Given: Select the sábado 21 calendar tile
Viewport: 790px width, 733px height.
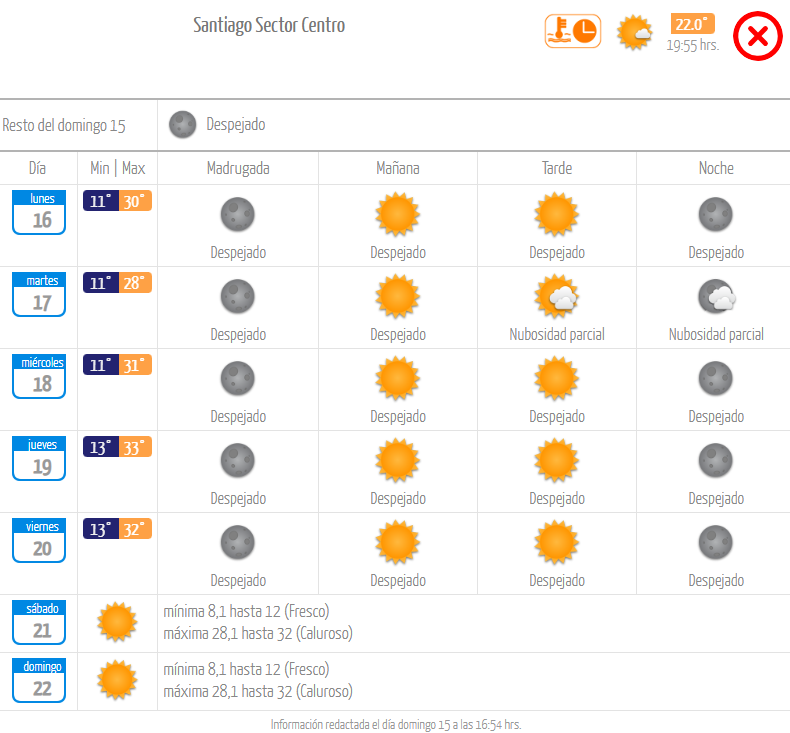Looking at the screenshot, I should [39, 622].
